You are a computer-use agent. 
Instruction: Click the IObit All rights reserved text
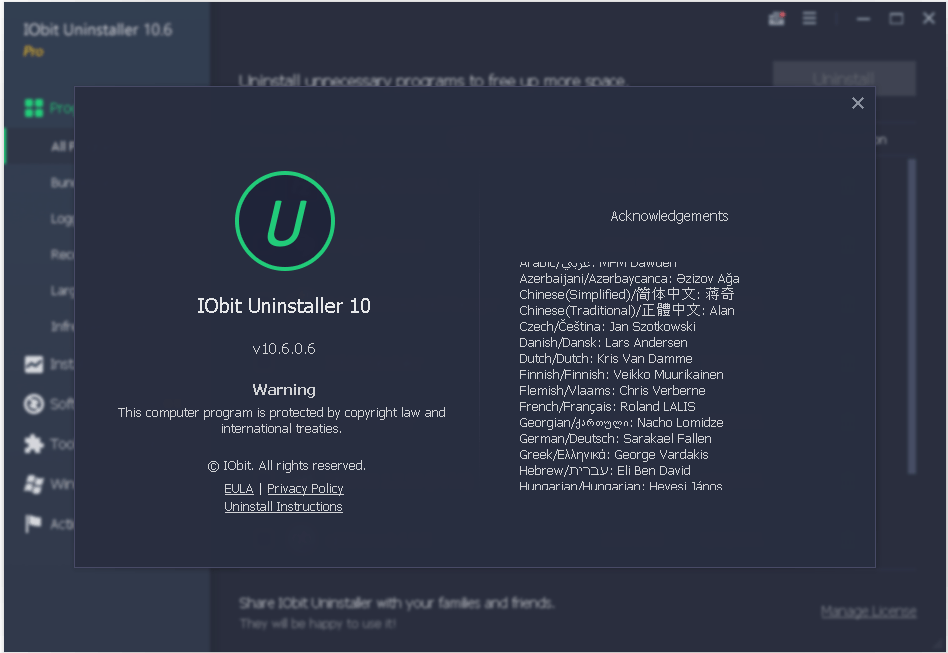287,466
